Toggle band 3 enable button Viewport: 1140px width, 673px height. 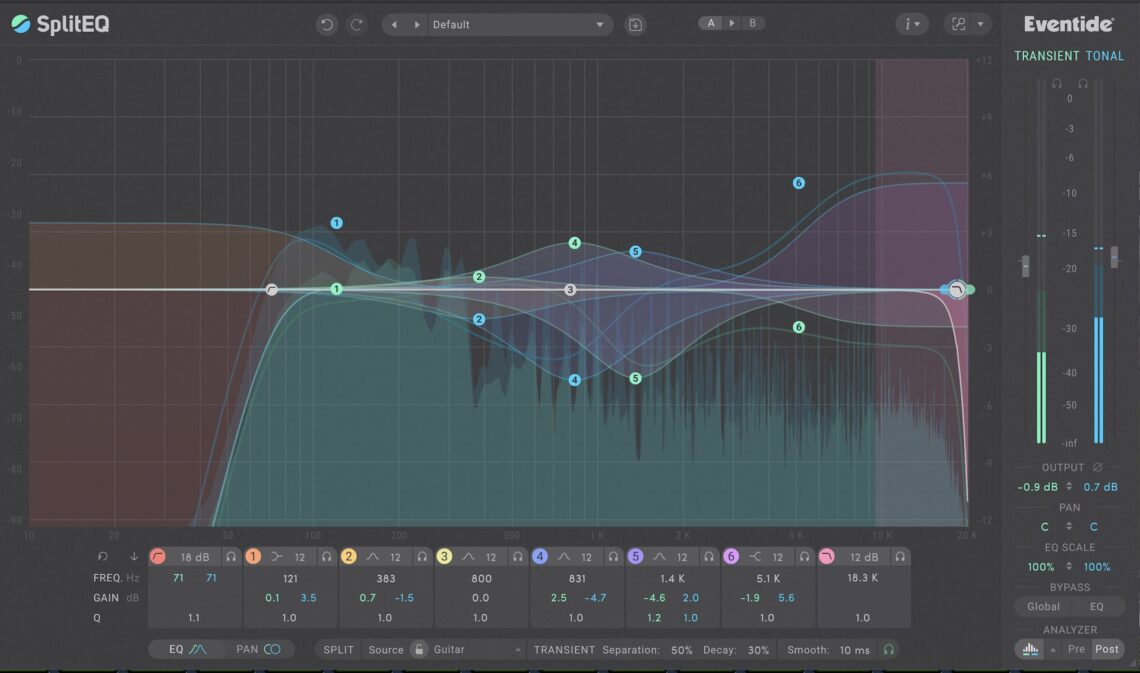tap(443, 556)
